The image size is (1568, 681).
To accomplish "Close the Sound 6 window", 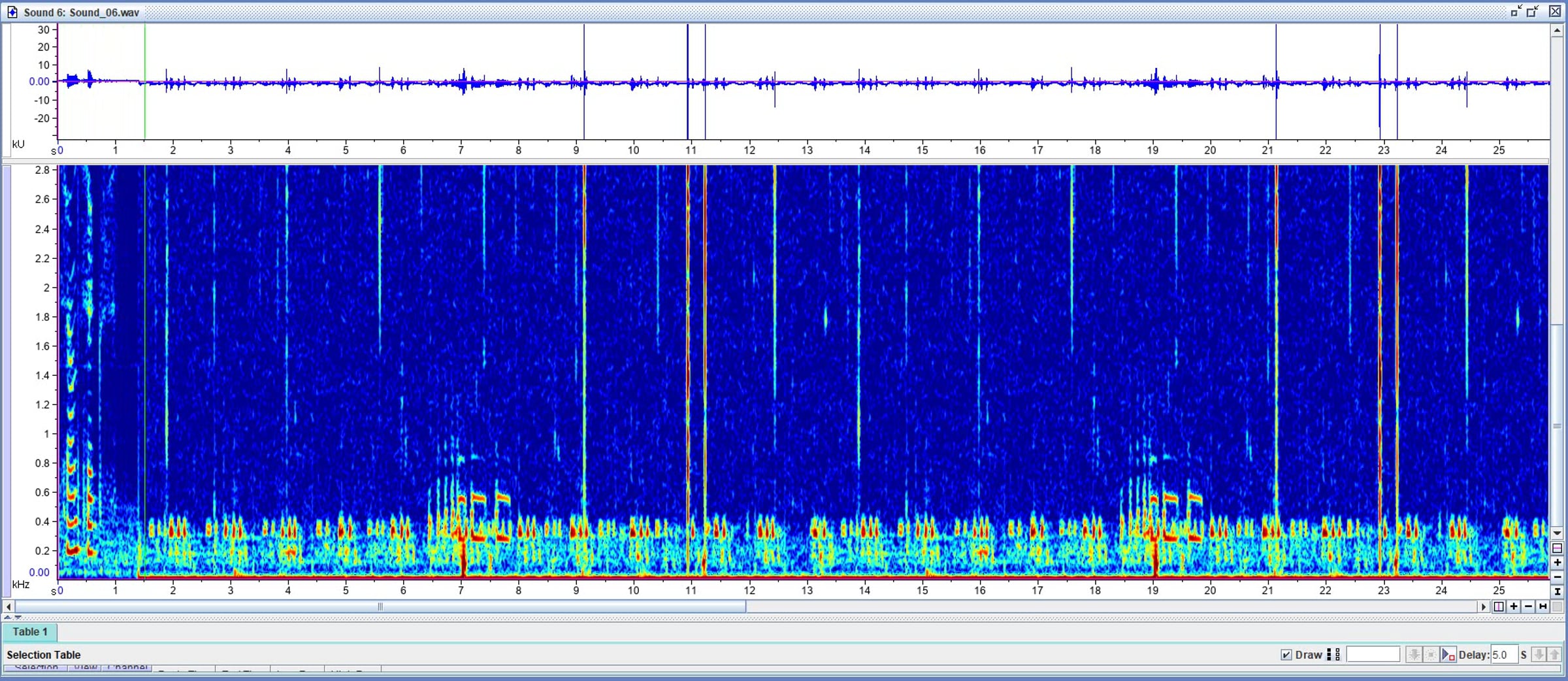I will (x=1555, y=11).
